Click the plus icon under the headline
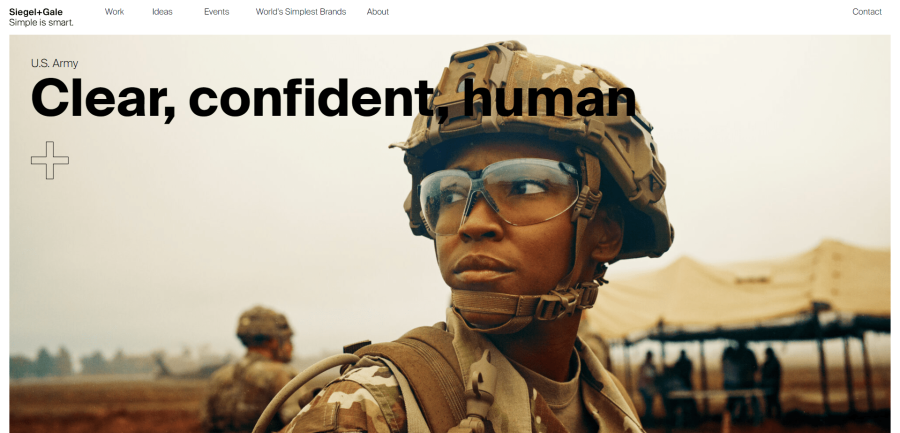This screenshot has width=900, height=433. (50, 160)
